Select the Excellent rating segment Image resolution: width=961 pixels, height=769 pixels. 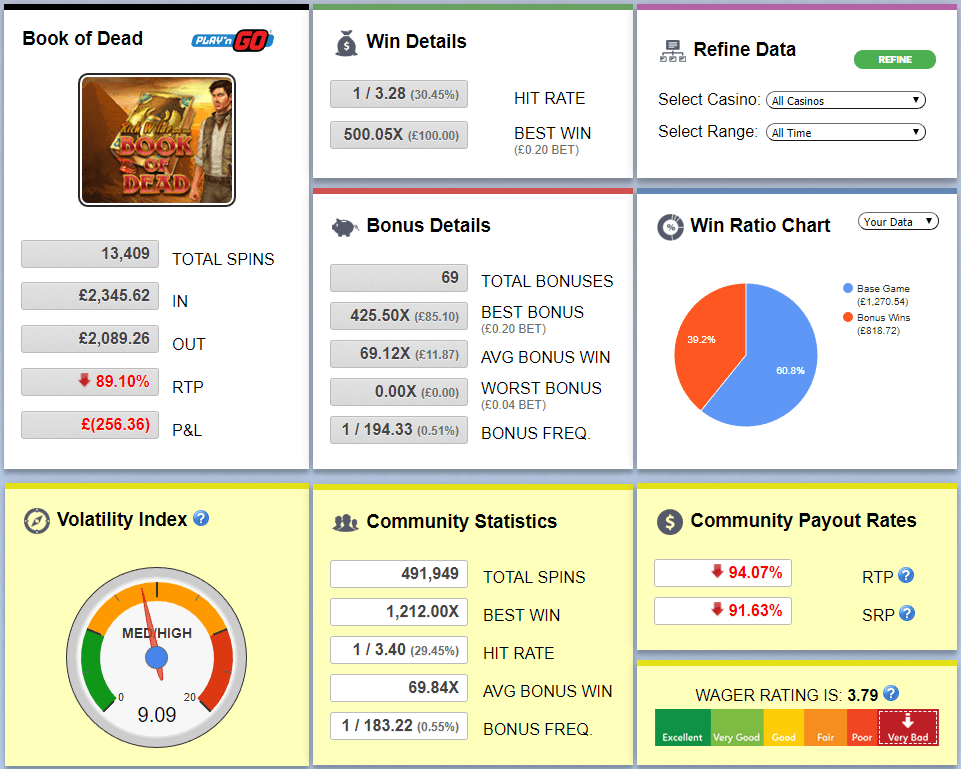683,727
